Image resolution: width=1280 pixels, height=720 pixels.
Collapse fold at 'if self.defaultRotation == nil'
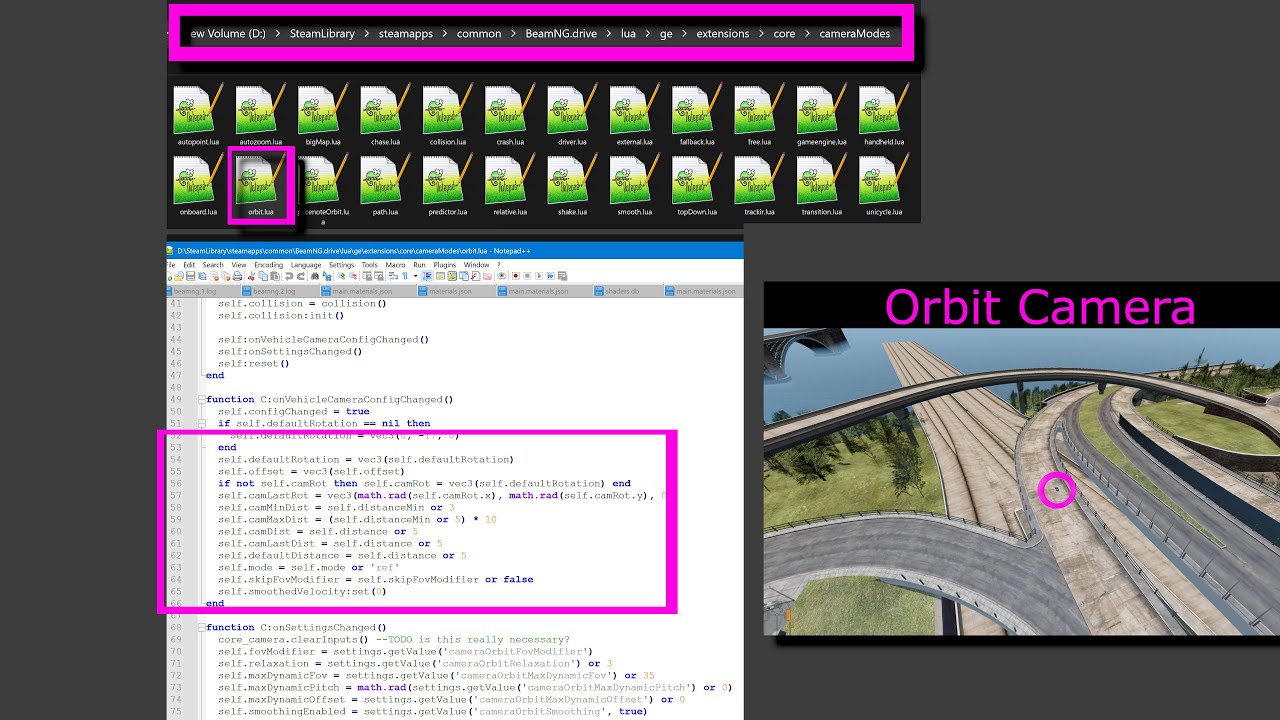point(201,423)
